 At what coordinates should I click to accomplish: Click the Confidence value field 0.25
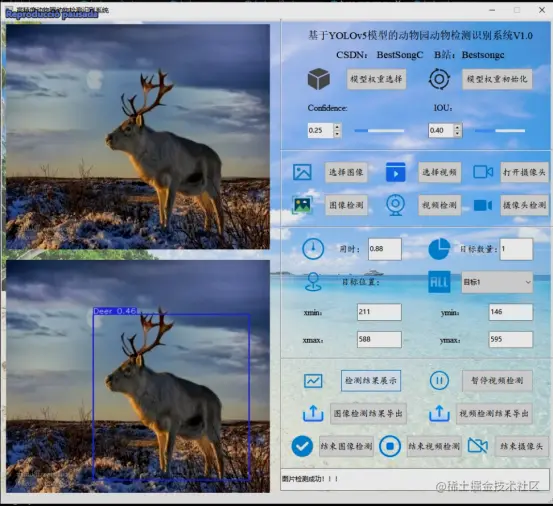click(x=320, y=130)
